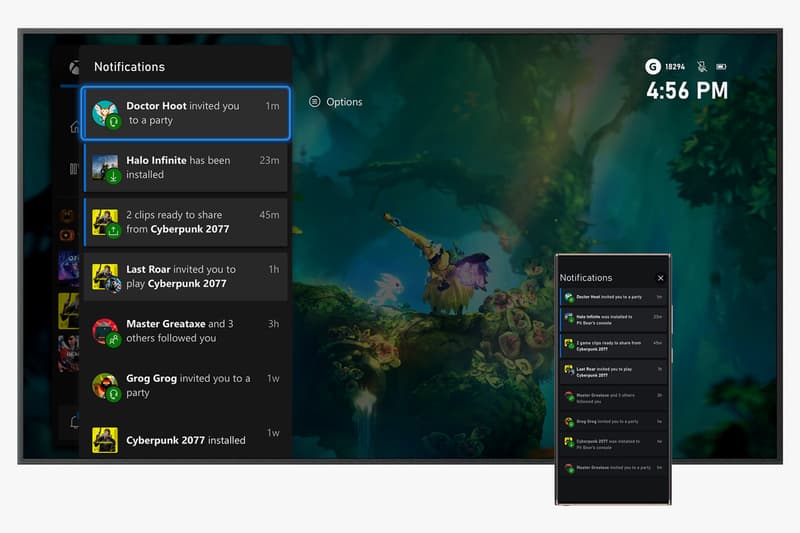The height and width of the screenshot is (533, 800).
Task: Click the Cyberpunk 2077 clips share icon
Action: 113,230
